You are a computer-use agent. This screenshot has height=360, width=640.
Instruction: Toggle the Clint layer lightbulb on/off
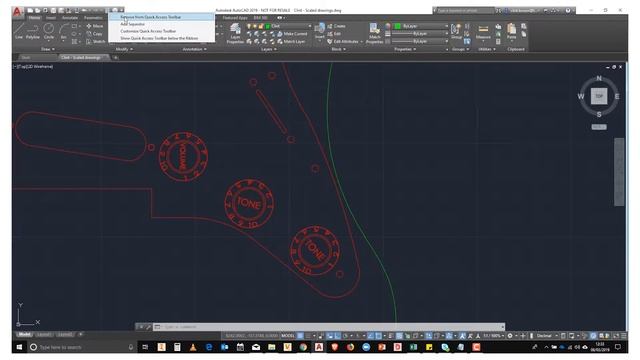(249, 26)
